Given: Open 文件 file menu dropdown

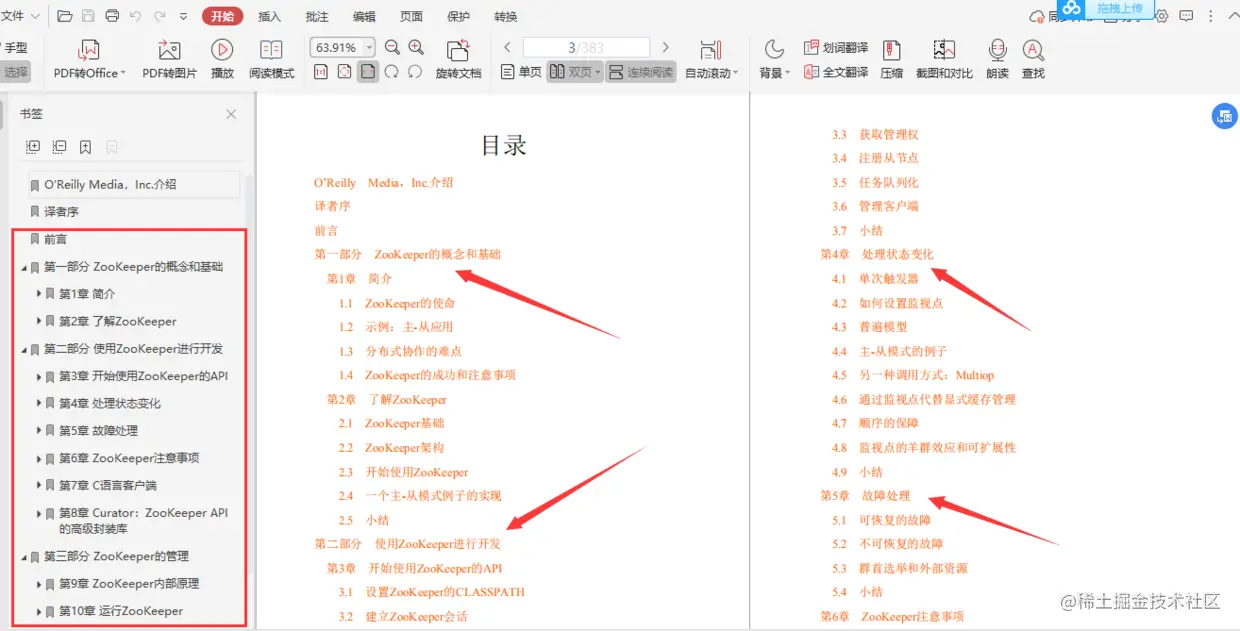Looking at the screenshot, I should 20,16.
